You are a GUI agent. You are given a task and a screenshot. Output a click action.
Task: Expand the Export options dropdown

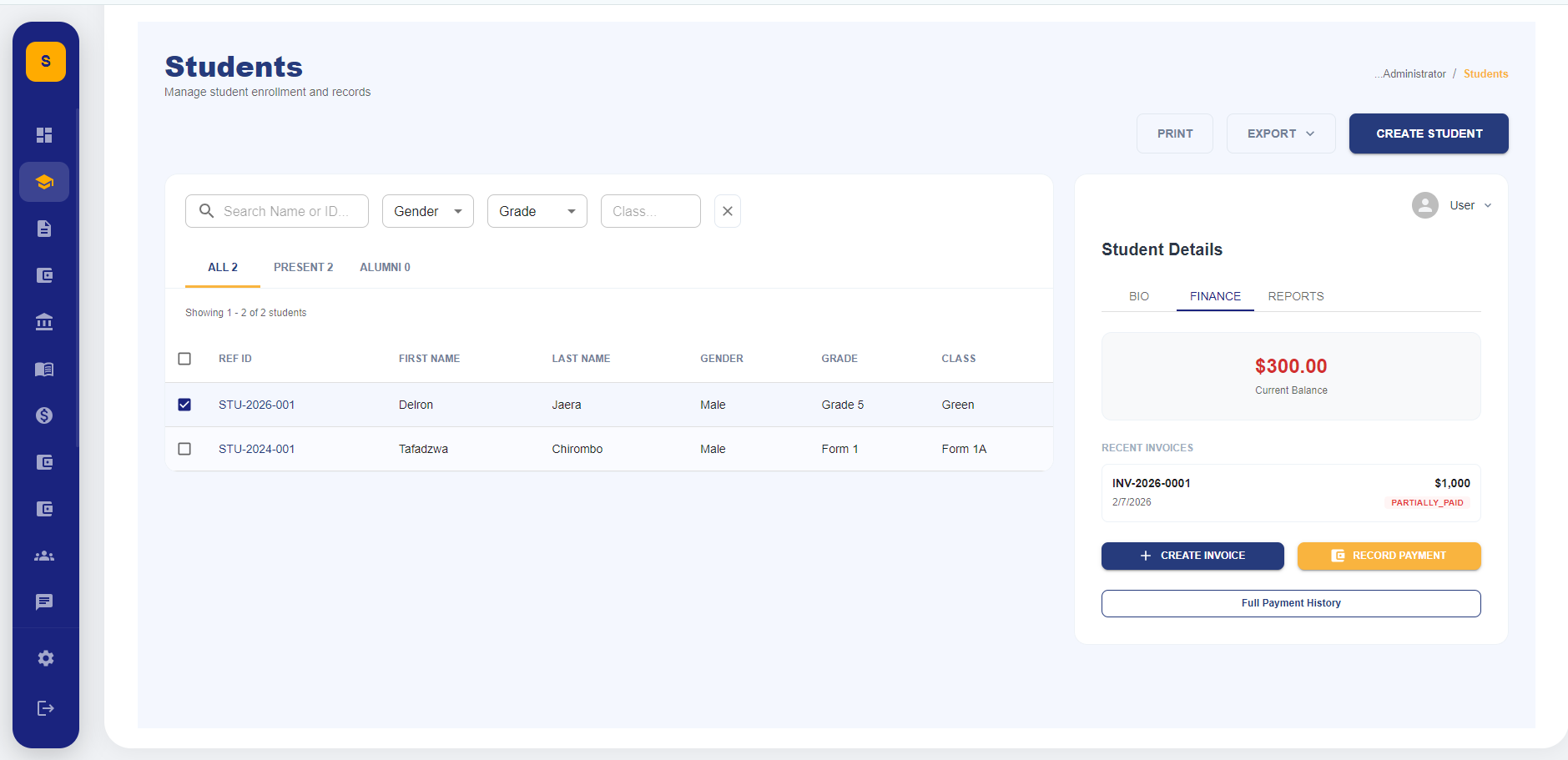tap(1280, 133)
